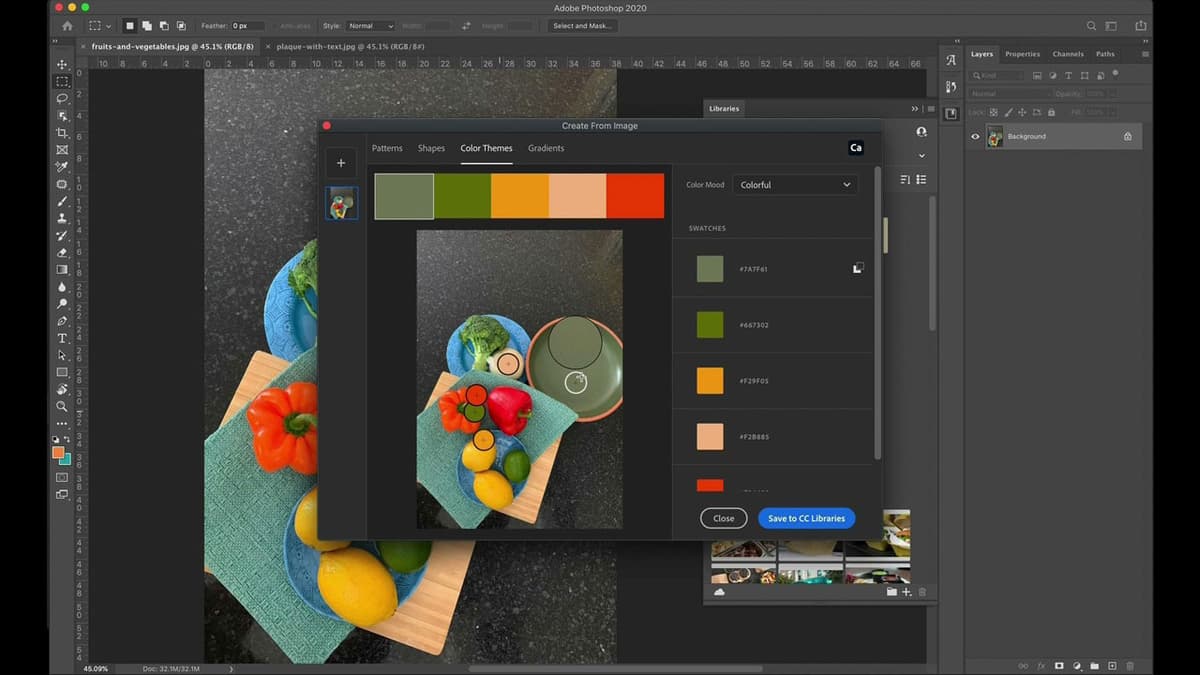Image resolution: width=1200 pixels, height=675 pixels.
Task: Open the Channels tab in the right panel
Action: click(x=1068, y=54)
